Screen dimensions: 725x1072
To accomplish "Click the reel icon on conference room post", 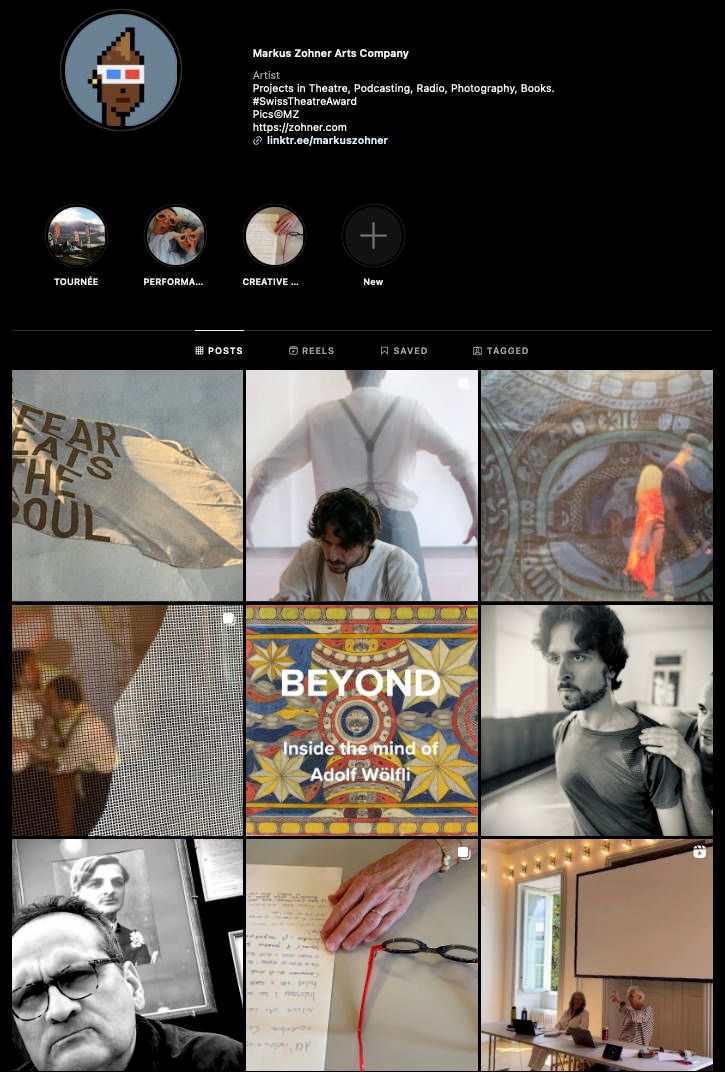I will [x=699, y=852].
